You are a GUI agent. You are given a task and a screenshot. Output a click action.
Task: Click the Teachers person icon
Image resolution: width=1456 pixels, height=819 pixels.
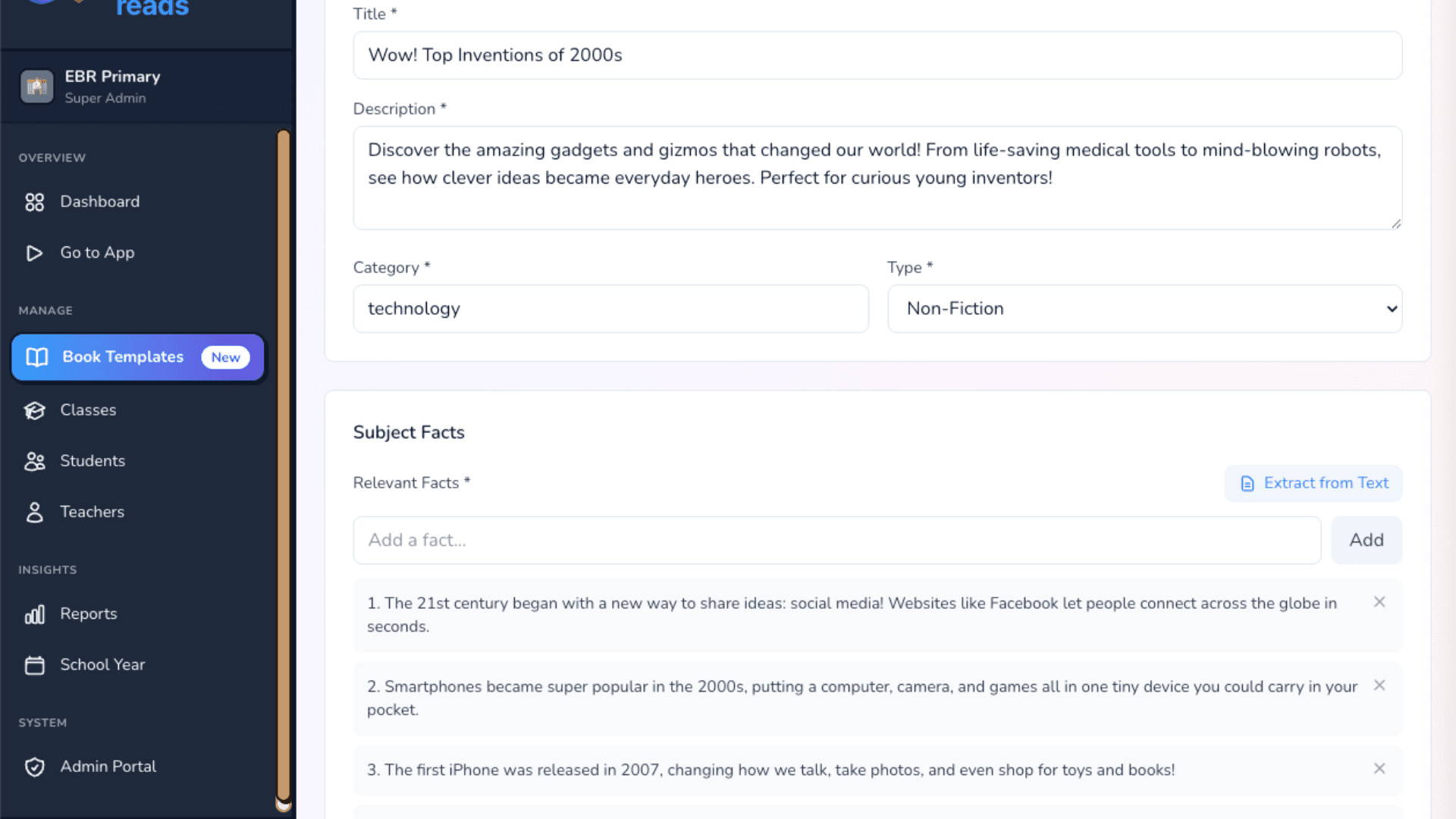tap(35, 512)
